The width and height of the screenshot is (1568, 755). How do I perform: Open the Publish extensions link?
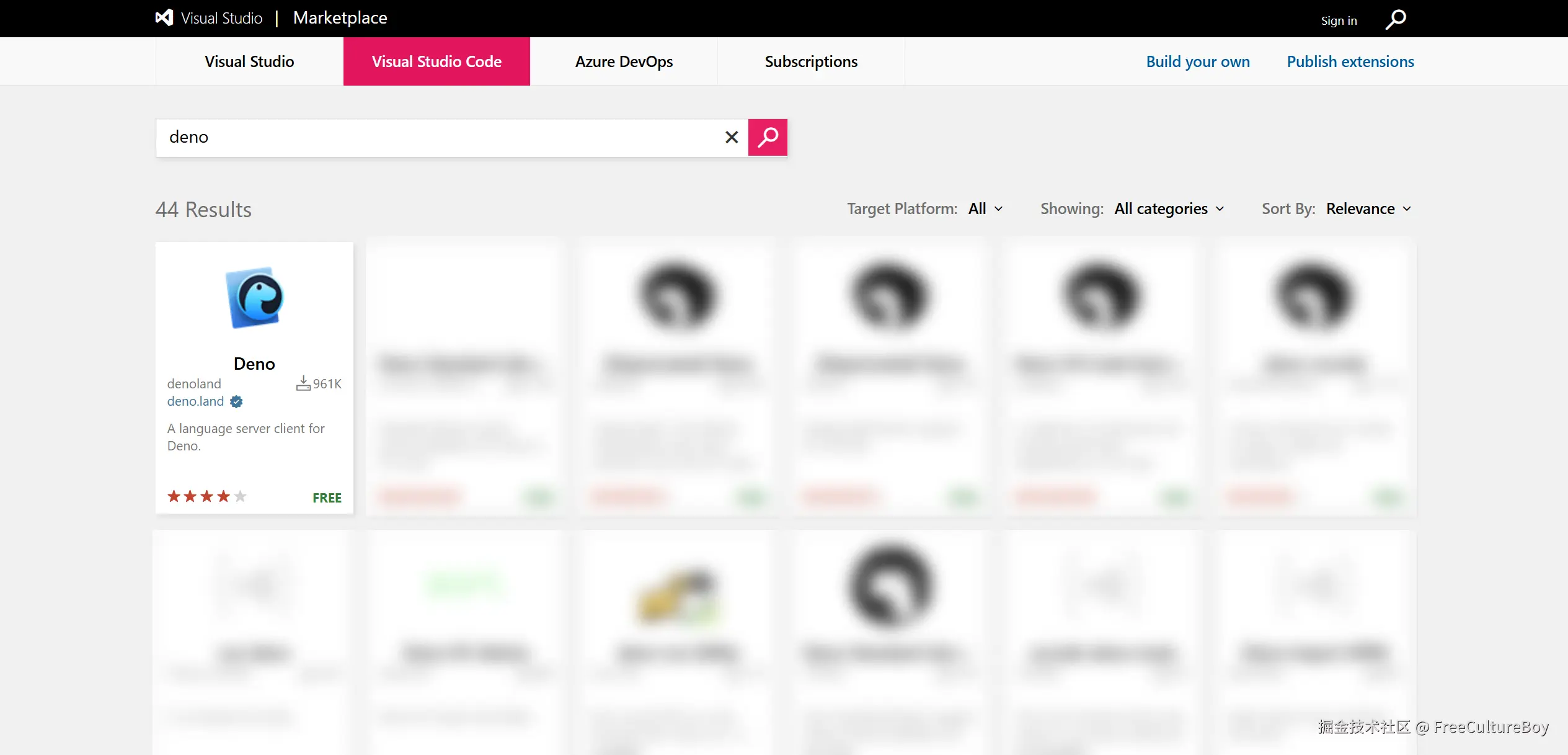pos(1350,61)
